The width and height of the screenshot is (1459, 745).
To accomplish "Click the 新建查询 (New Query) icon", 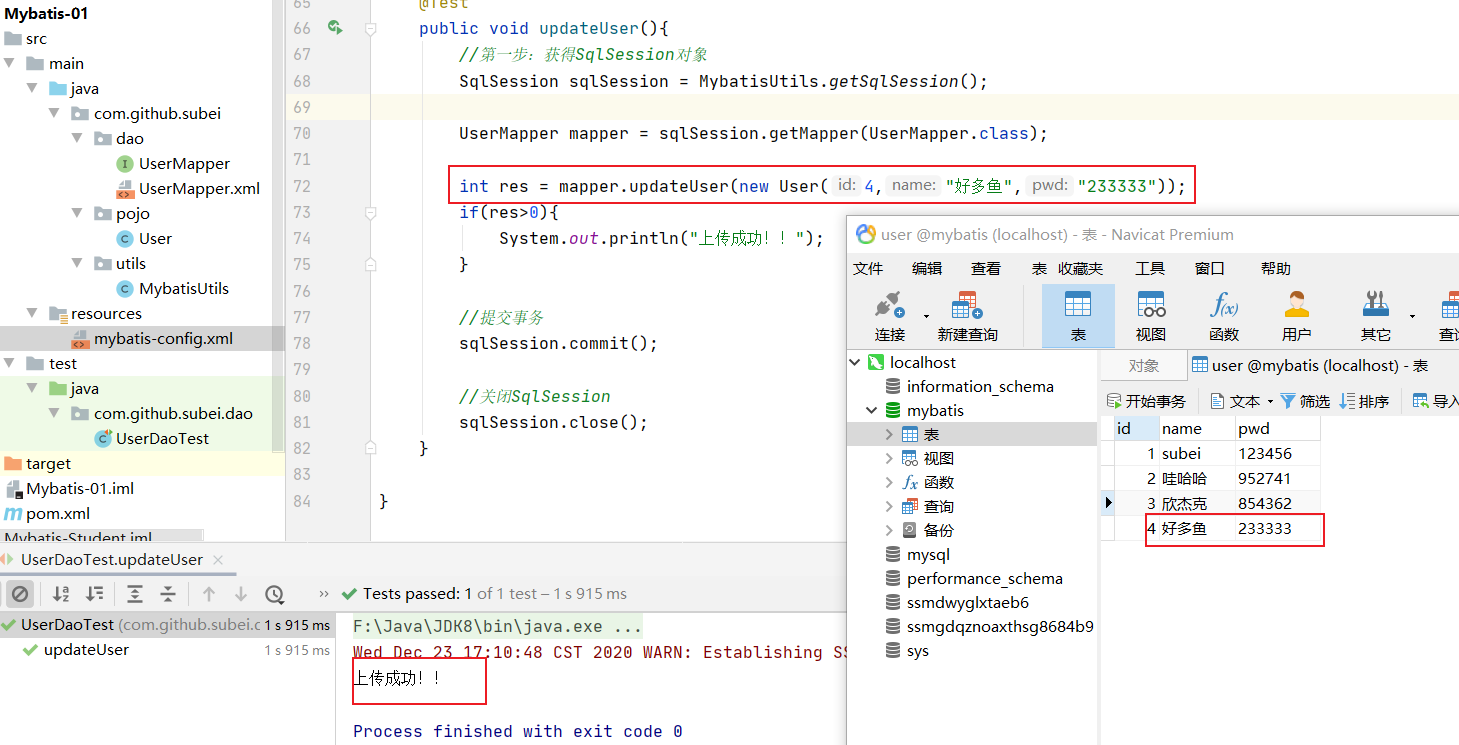I will click(x=967, y=305).
